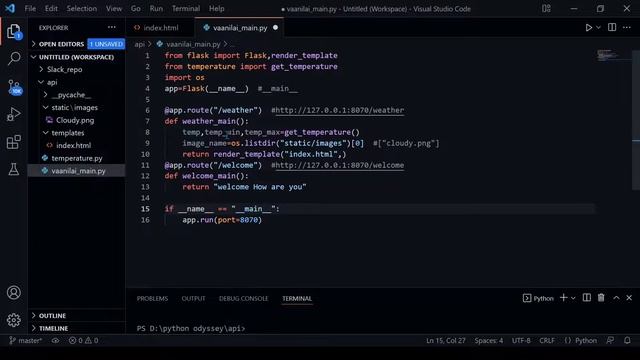Open Source Control view icon

pyautogui.click(x=14, y=87)
